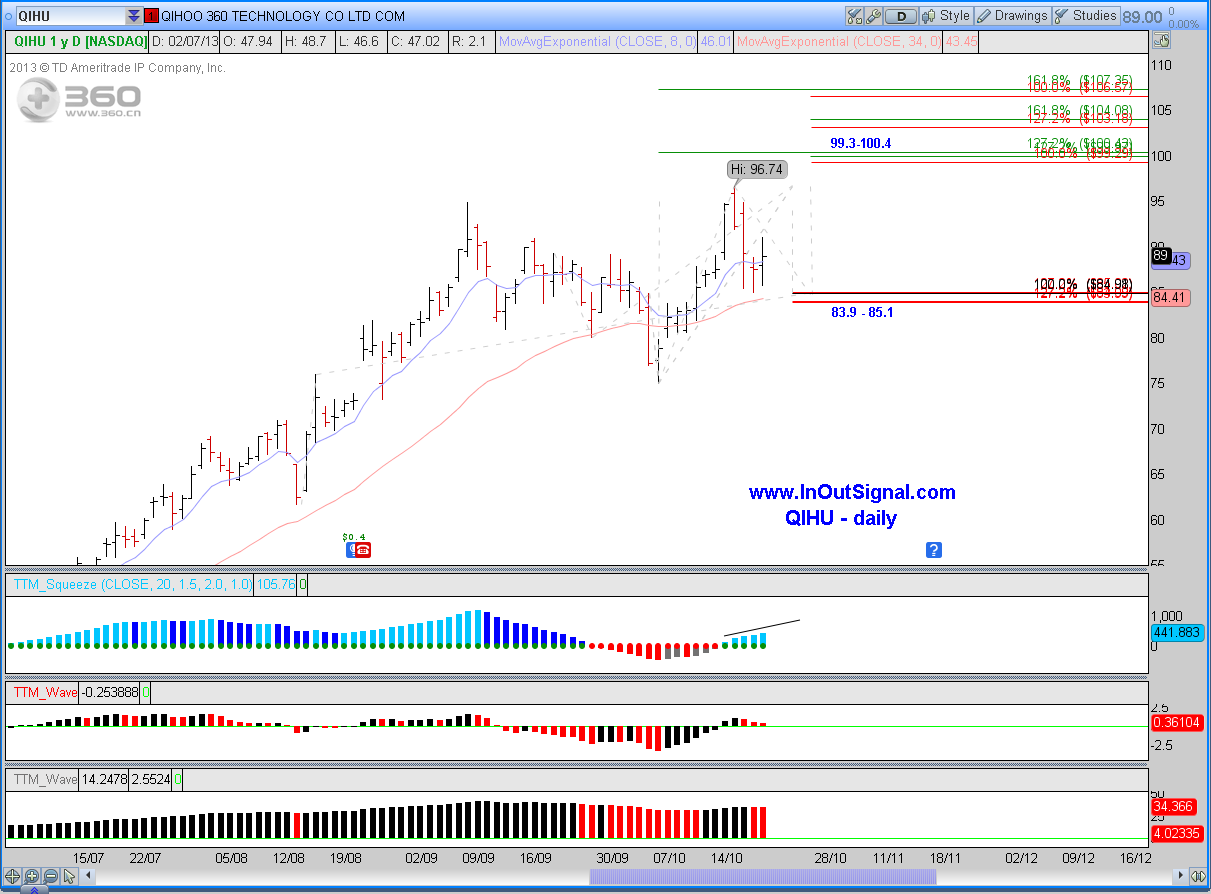The height and width of the screenshot is (894, 1211).
Task: Click the QIHU 1 y D [NASDAQ] label
Action: pos(80,41)
